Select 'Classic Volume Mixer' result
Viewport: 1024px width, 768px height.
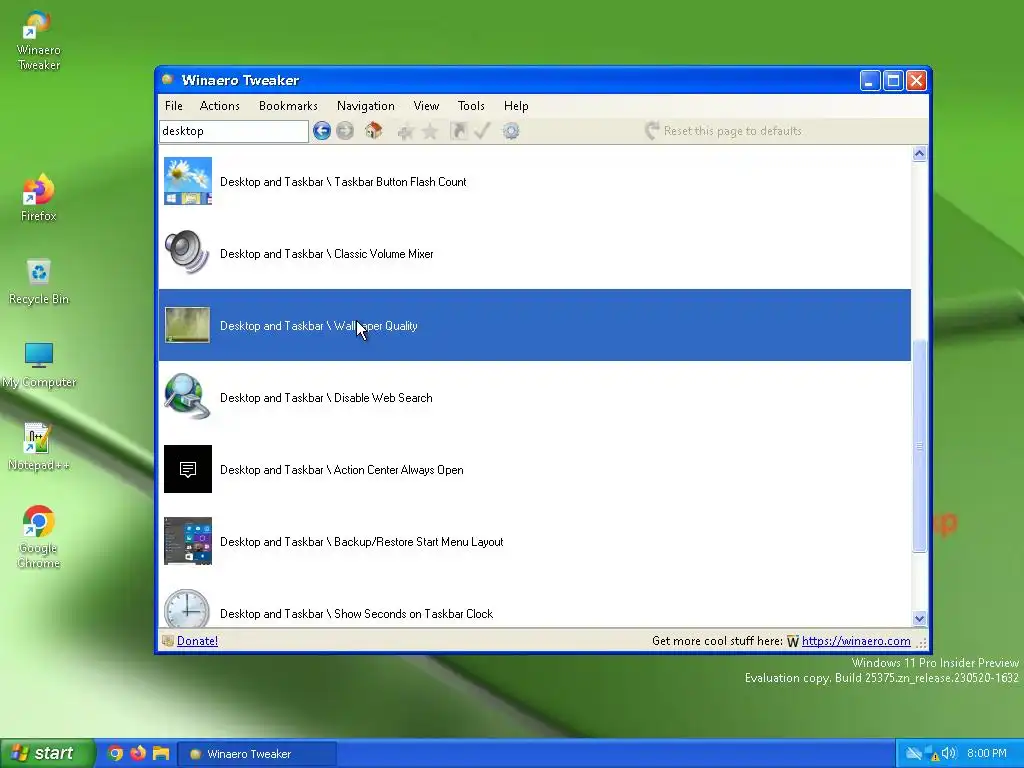coord(534,253)
